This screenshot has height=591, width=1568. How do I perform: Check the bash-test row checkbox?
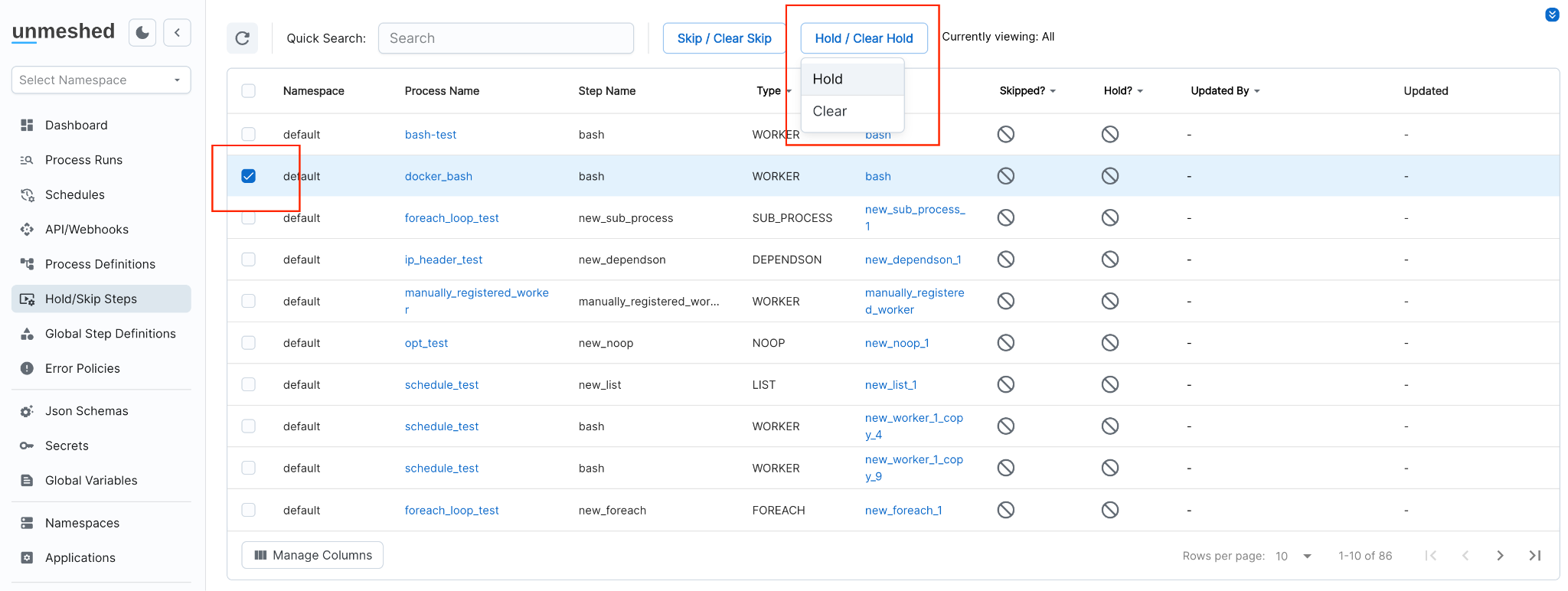point(248,134)
